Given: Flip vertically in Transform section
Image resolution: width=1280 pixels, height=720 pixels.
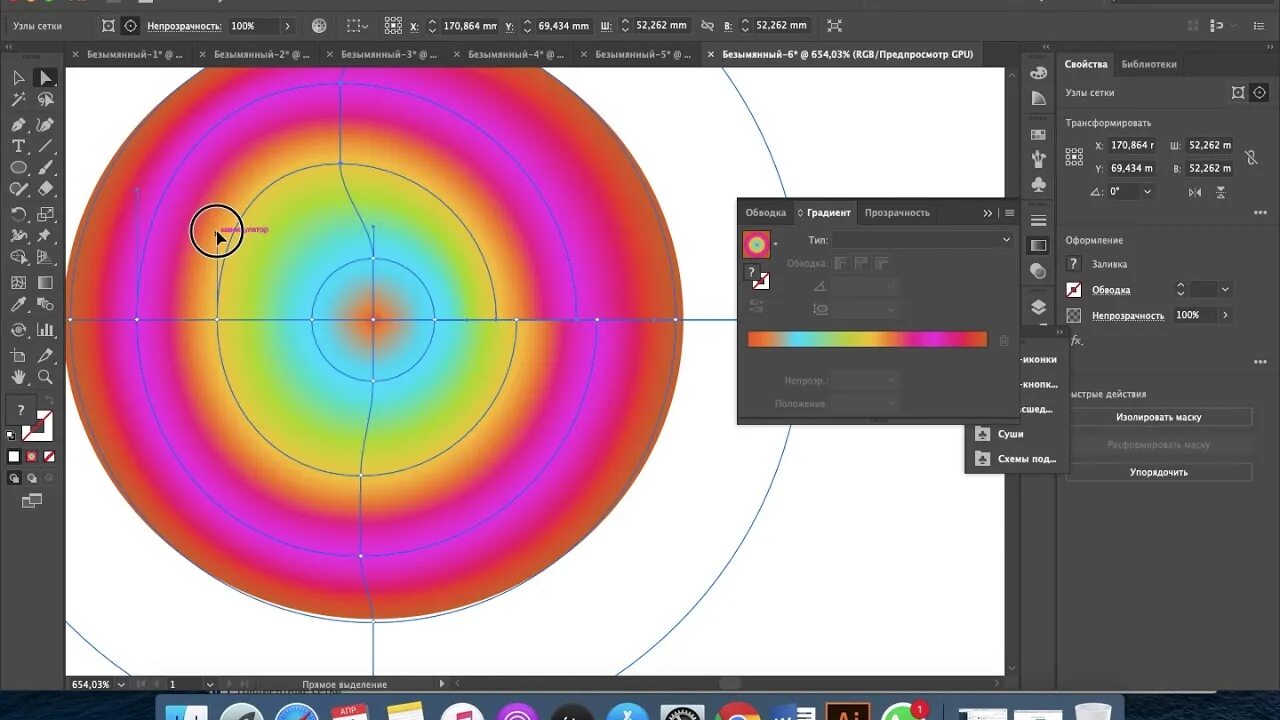Looking at the screenshot, I should click(x=1221, y=192).
